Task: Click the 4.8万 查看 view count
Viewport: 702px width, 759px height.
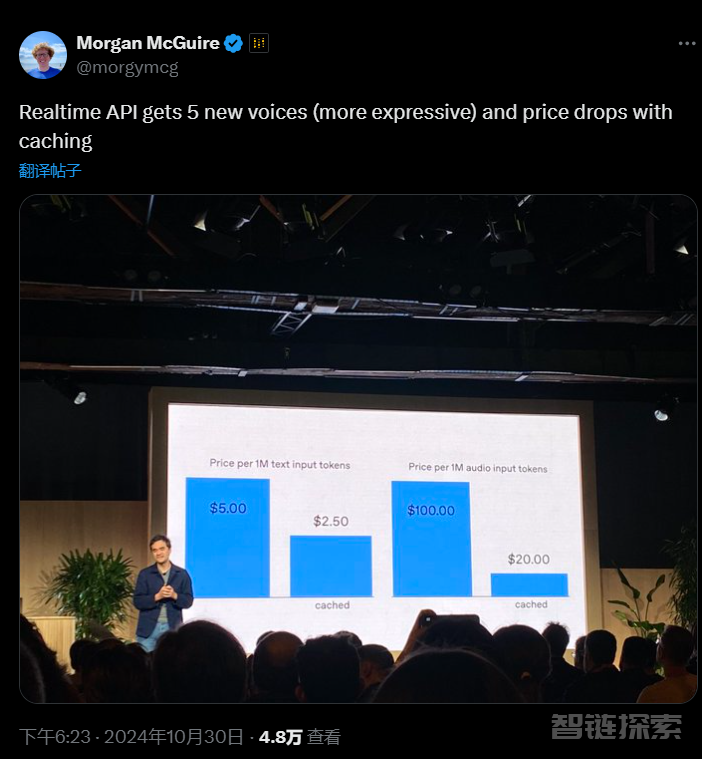Action: point(300,737)
